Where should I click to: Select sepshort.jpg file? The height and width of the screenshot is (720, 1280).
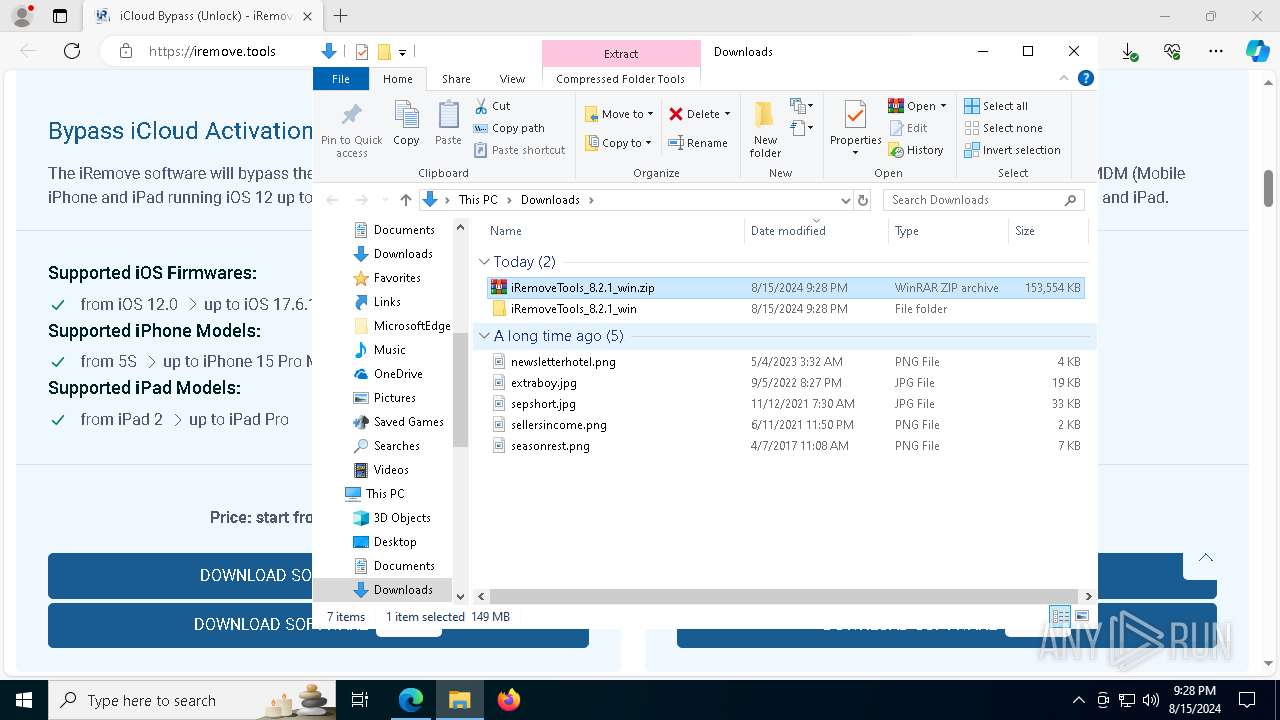[x=786, y=404]
